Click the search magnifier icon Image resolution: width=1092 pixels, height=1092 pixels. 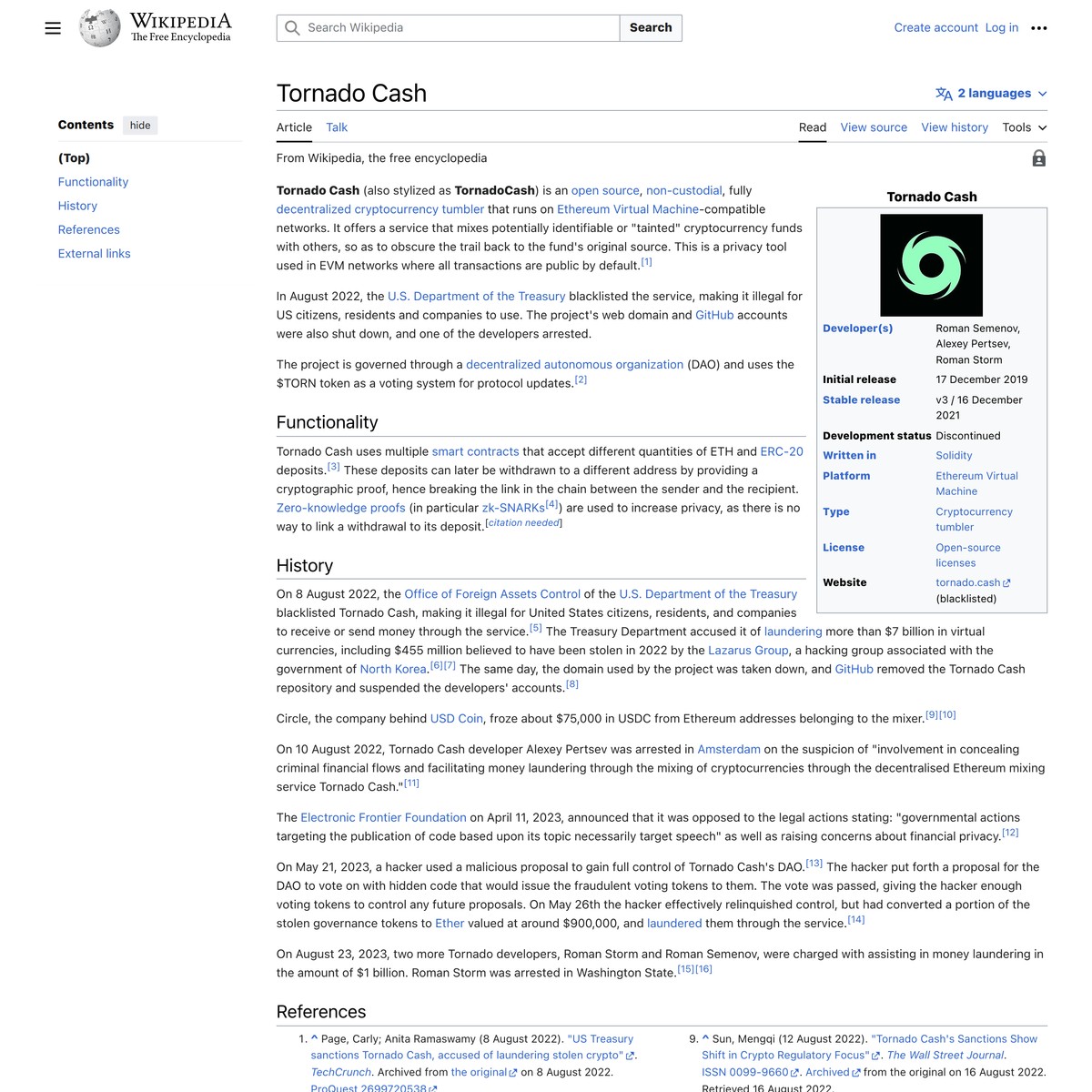291,28
